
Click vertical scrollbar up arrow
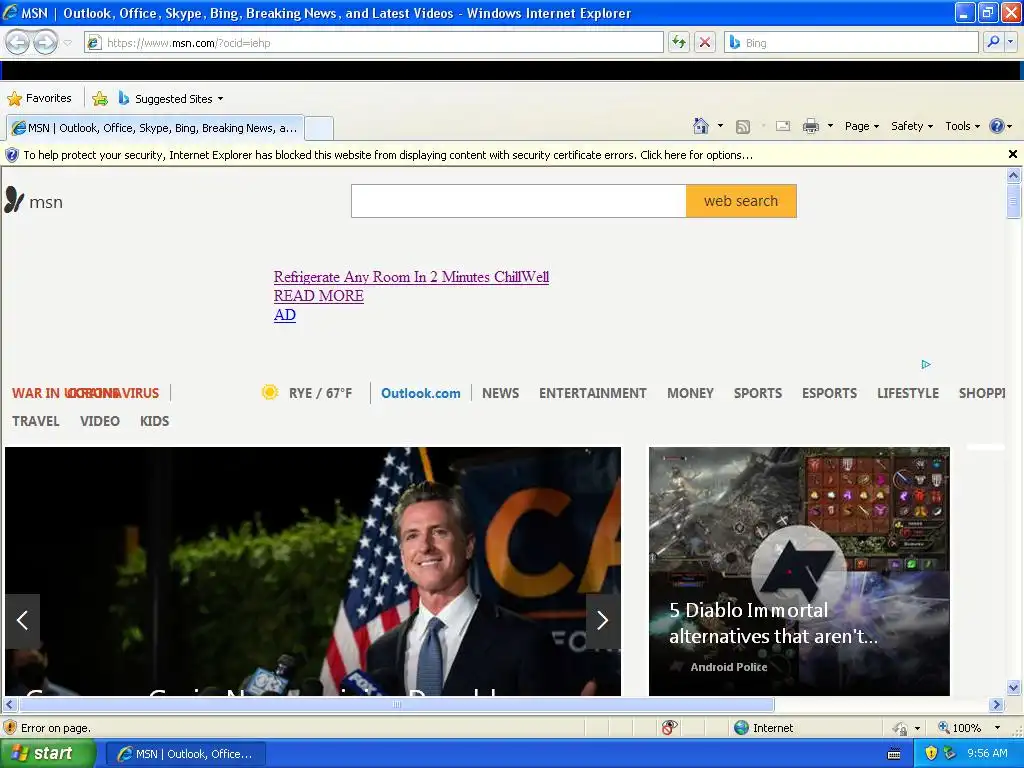[1014, 175]
